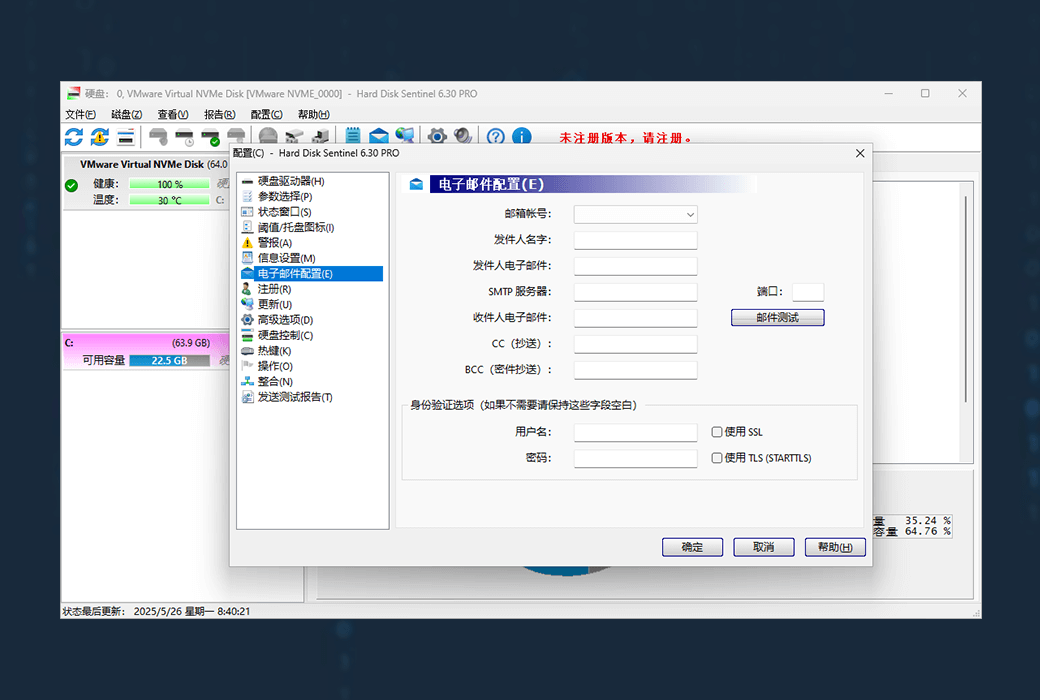Select 阈值/托盘图标(I) in the config tree
1040x700 pixels.
[x=296, y=227]
